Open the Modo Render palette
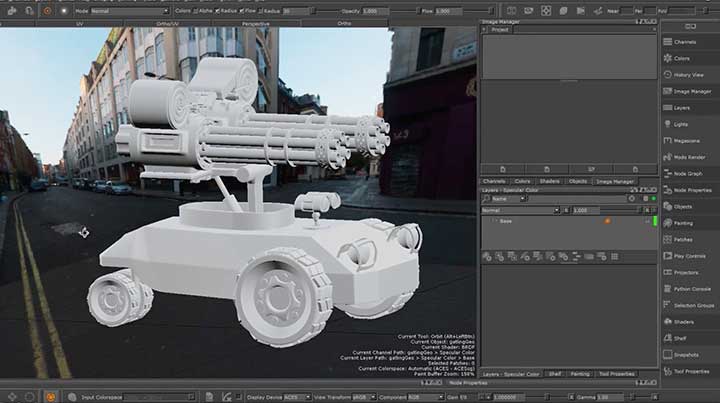The image size is (720, 403). pyautogui.click(x=687, y=157)
